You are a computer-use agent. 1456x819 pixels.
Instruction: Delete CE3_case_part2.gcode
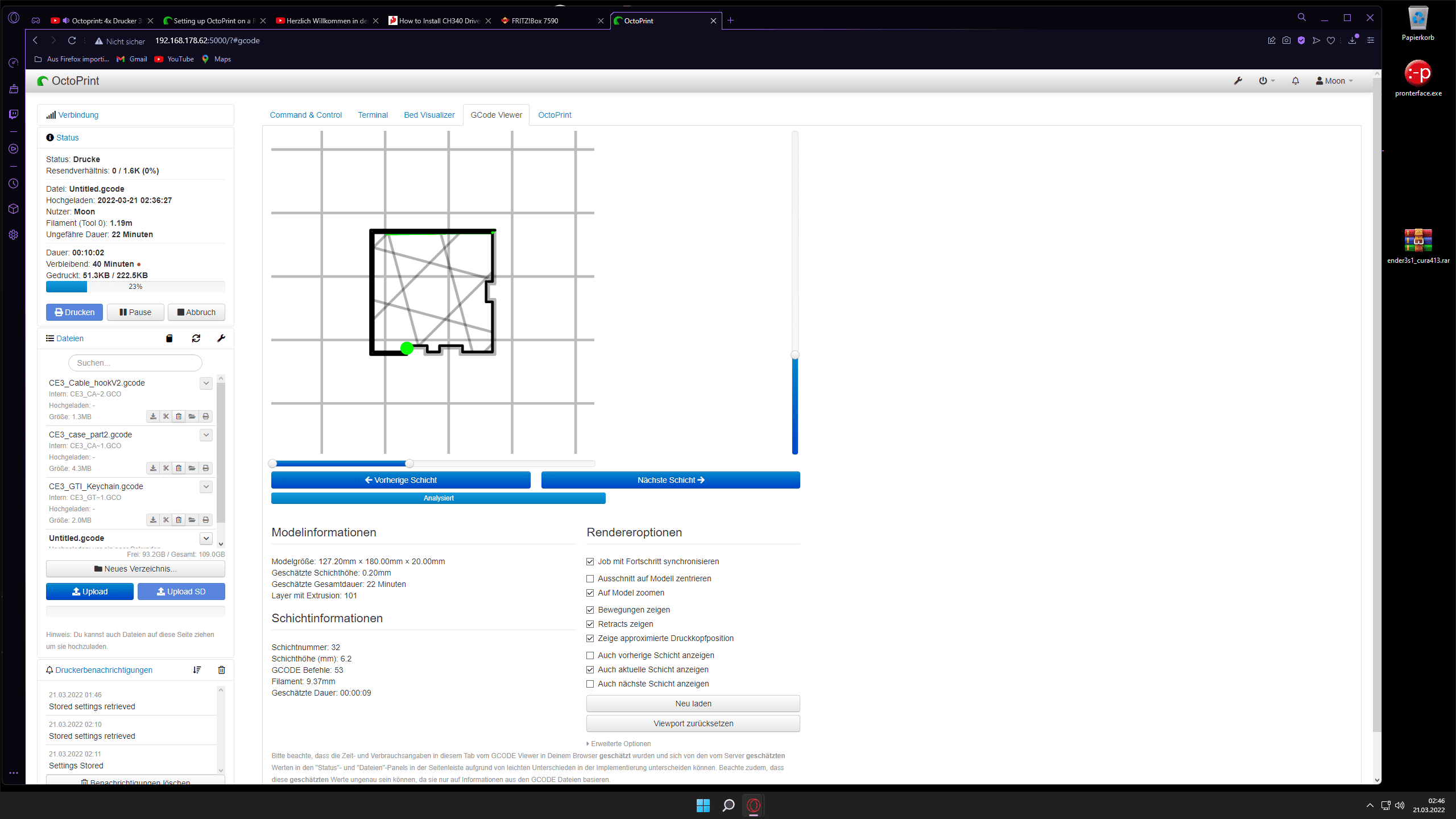[179, 468]
